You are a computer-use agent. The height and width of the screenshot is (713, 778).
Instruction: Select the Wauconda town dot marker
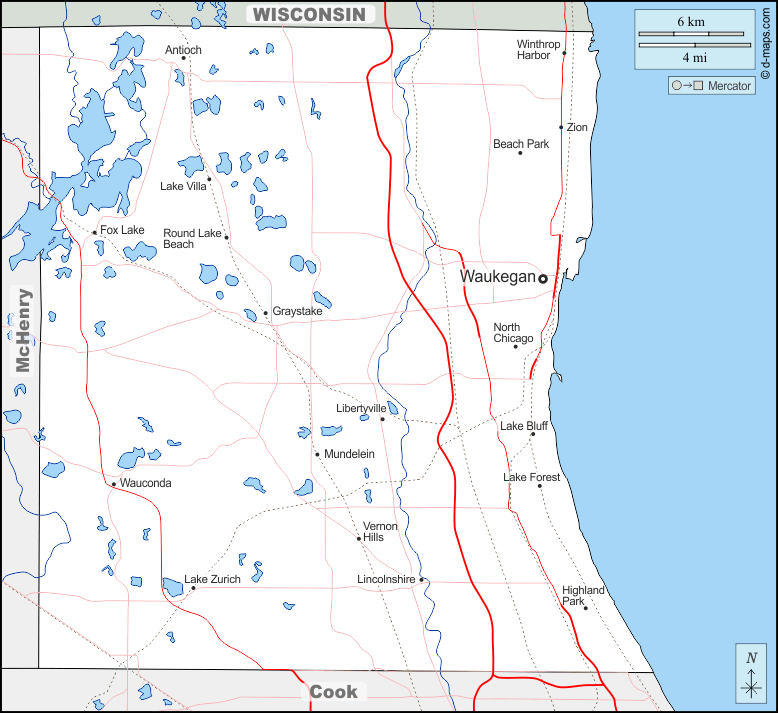(x=114, y=484)
